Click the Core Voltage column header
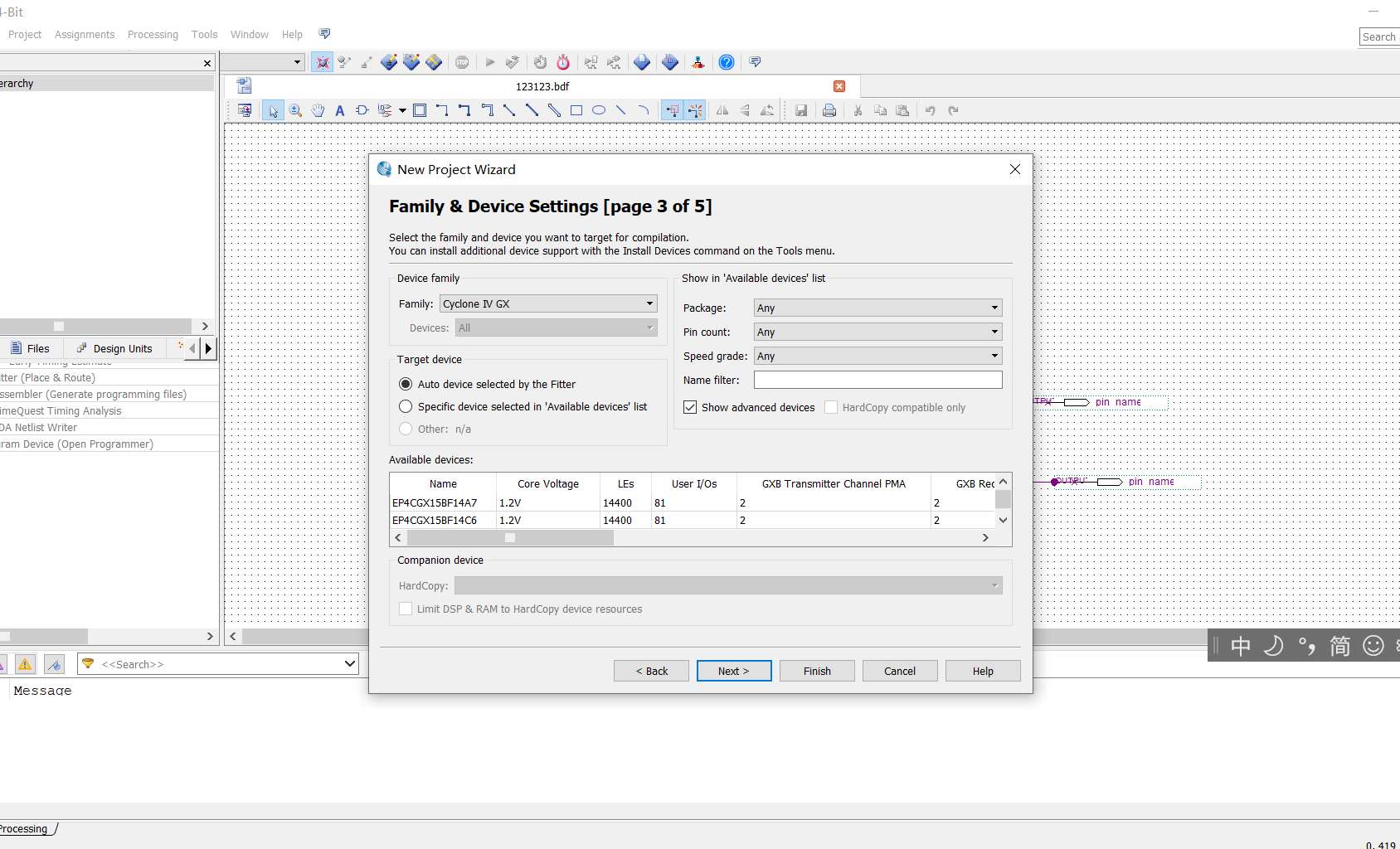 (548, 483)
